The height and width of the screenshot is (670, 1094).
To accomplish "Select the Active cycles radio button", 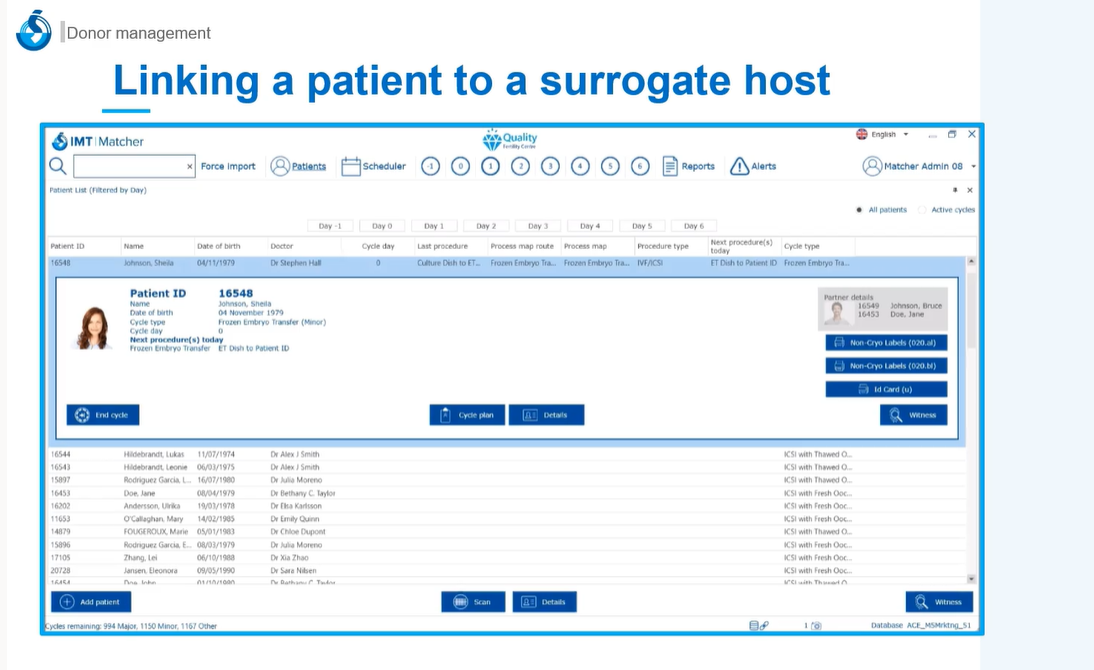I will coord(922,210).
